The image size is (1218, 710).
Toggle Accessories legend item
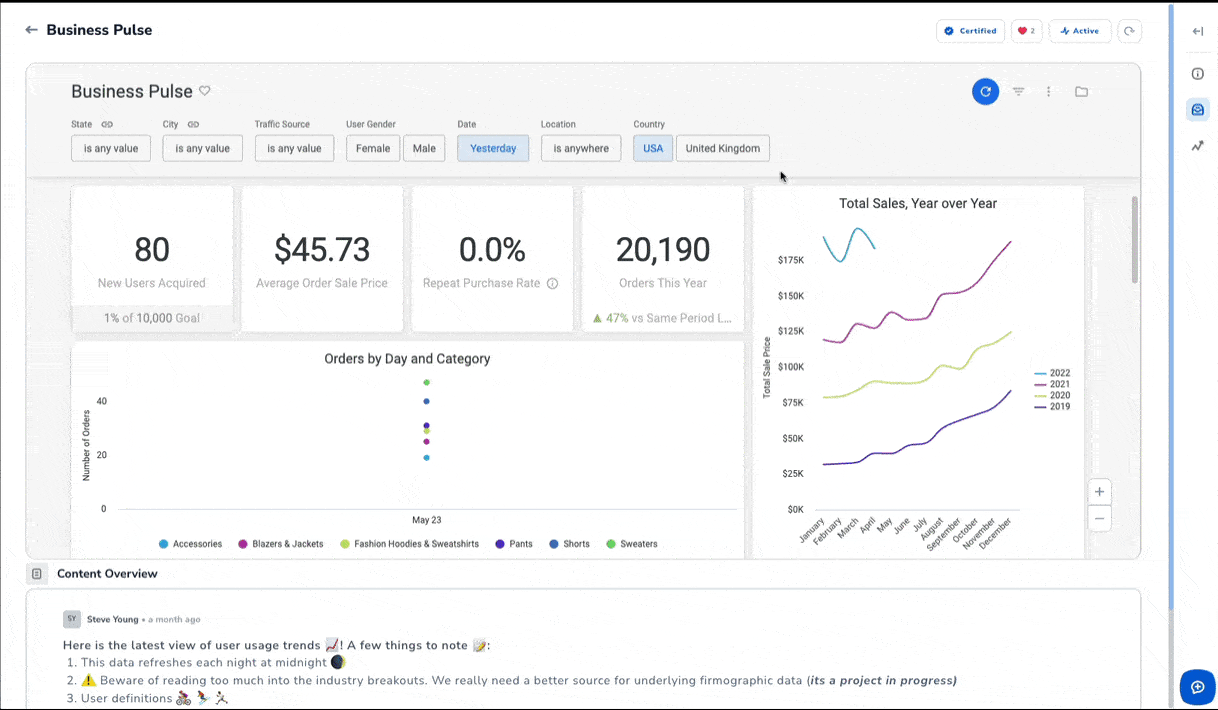pyautogui.click(x=190, y=544)
